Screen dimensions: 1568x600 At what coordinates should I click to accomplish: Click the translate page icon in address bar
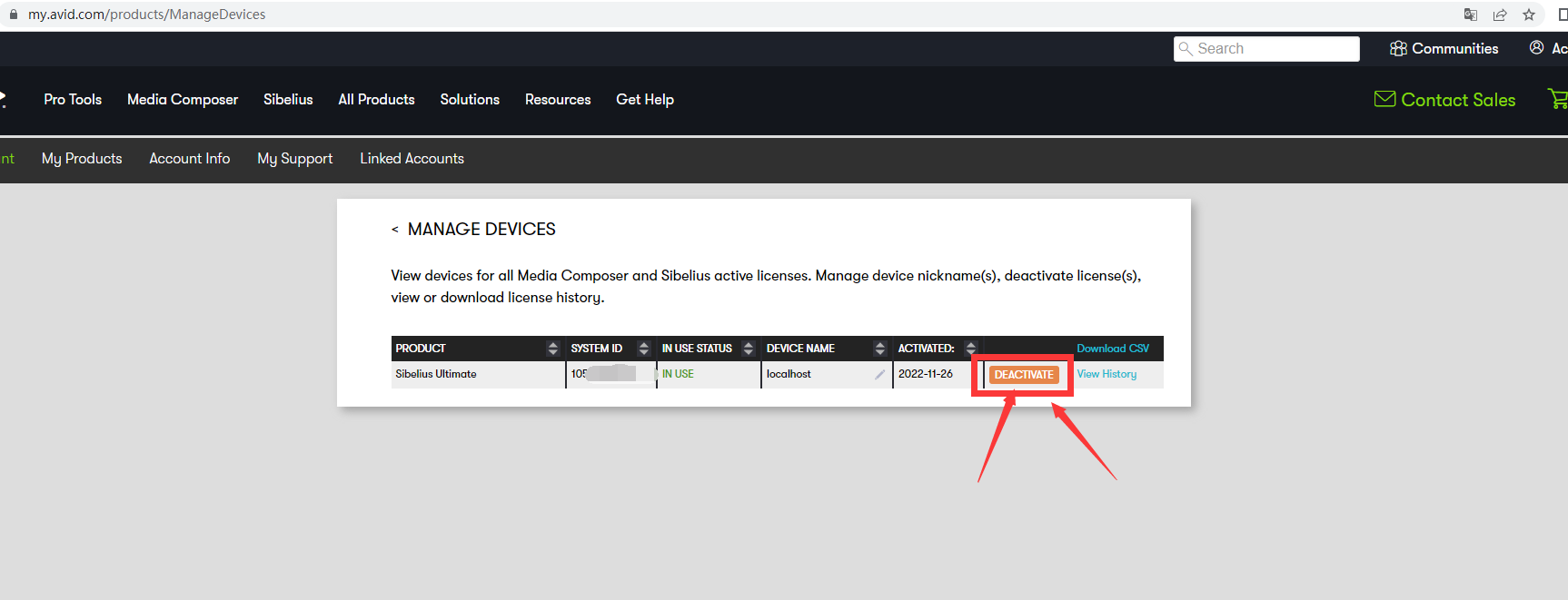1470,15
